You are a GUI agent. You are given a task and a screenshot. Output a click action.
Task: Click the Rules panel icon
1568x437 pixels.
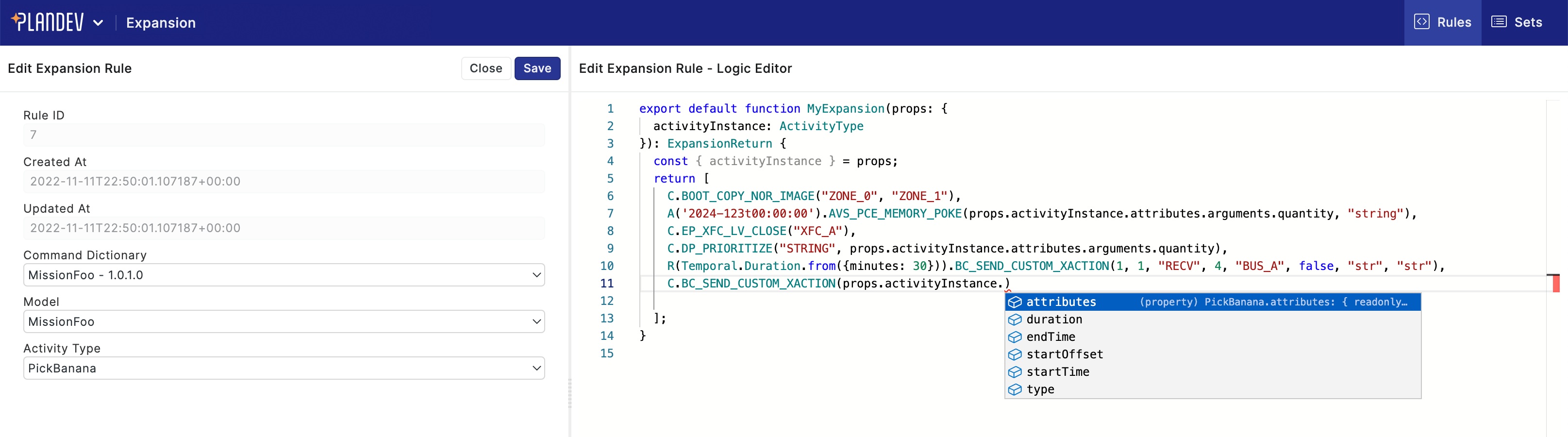[x=1422, y=21]
